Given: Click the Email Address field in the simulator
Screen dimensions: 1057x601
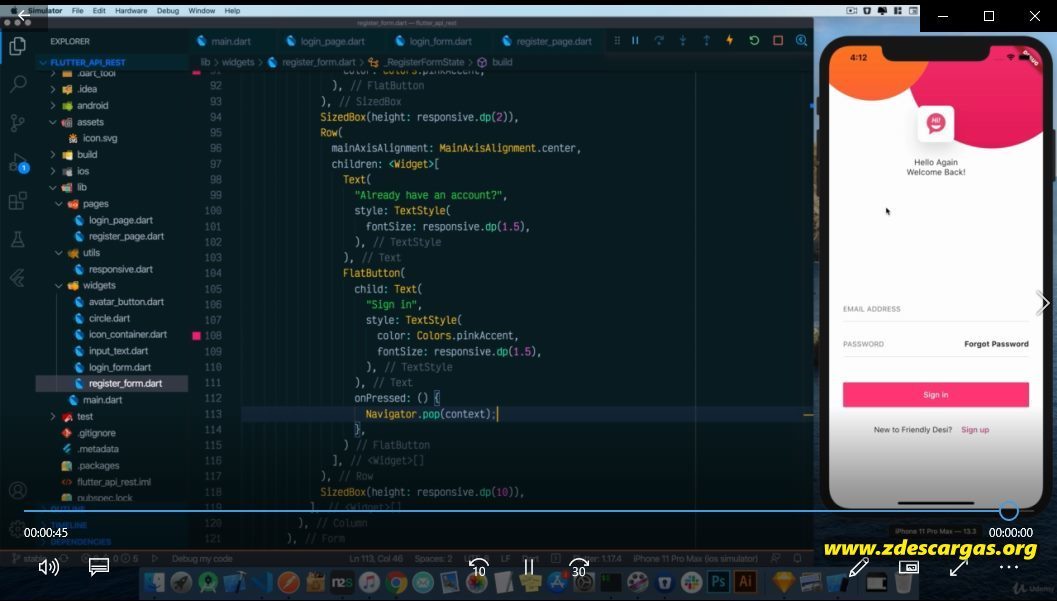Looking at the screenshot, I should click(936, 309).
